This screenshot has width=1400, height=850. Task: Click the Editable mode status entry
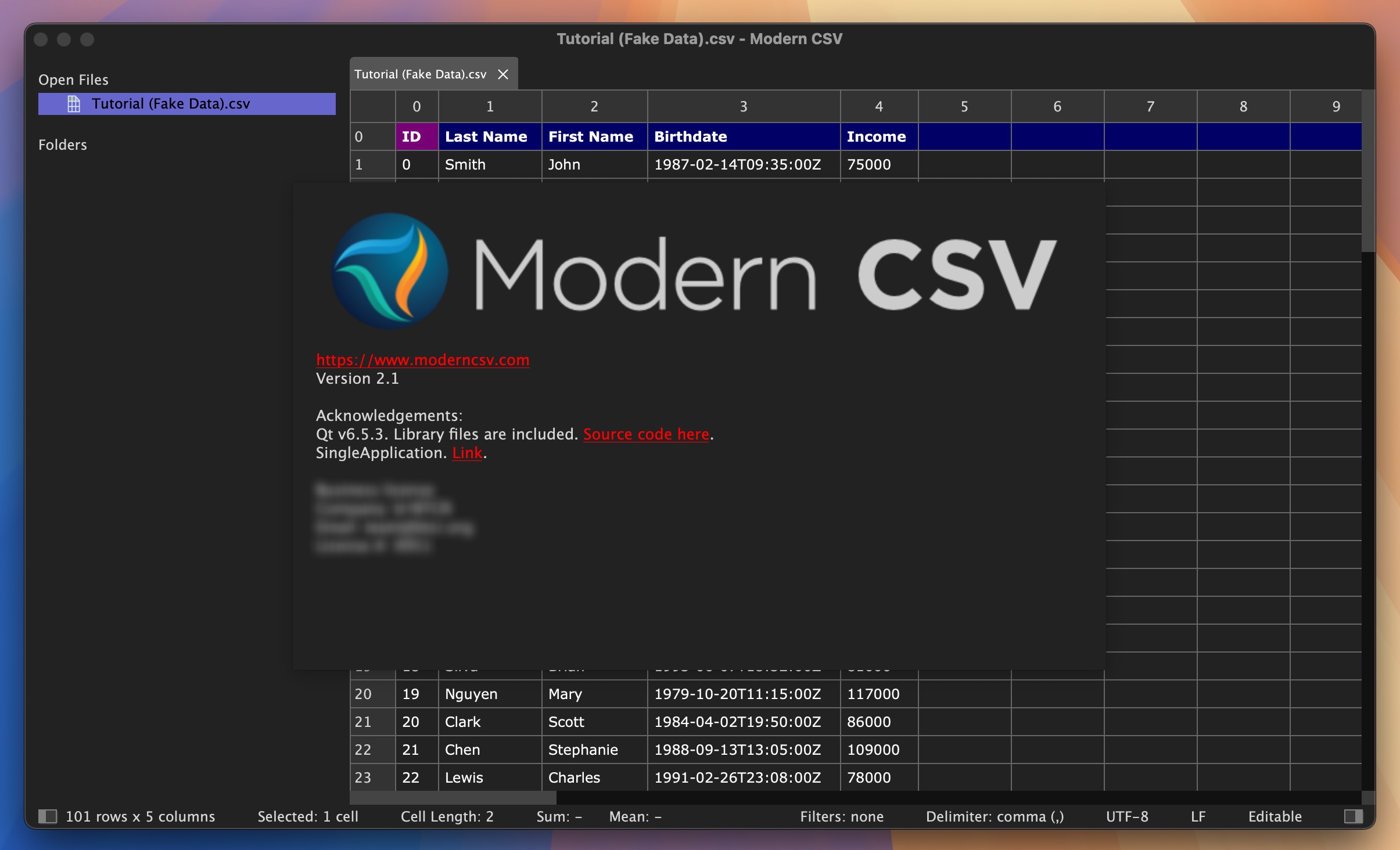[1275, 816]
